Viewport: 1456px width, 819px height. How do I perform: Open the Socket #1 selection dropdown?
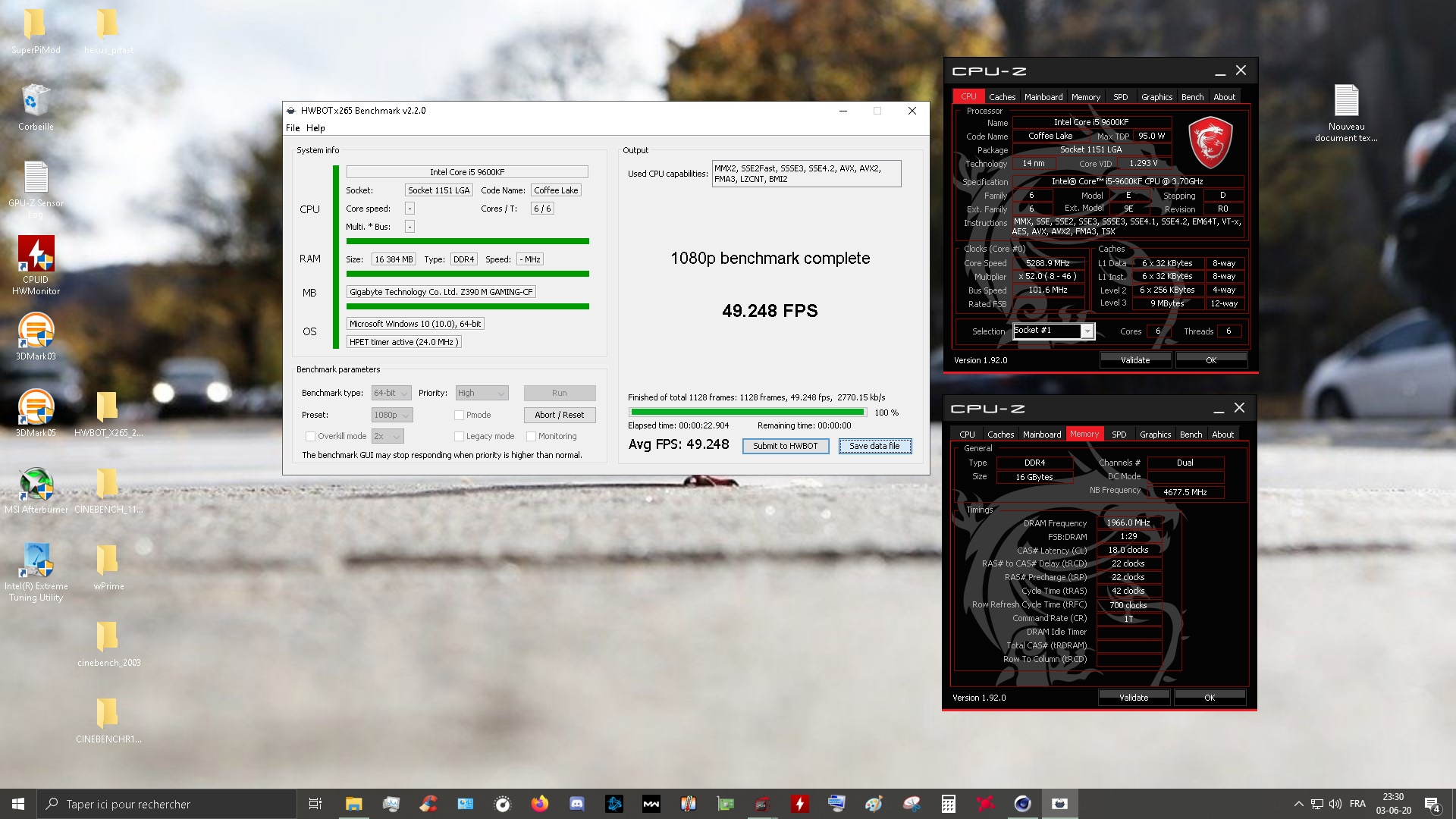point(1053,331)
